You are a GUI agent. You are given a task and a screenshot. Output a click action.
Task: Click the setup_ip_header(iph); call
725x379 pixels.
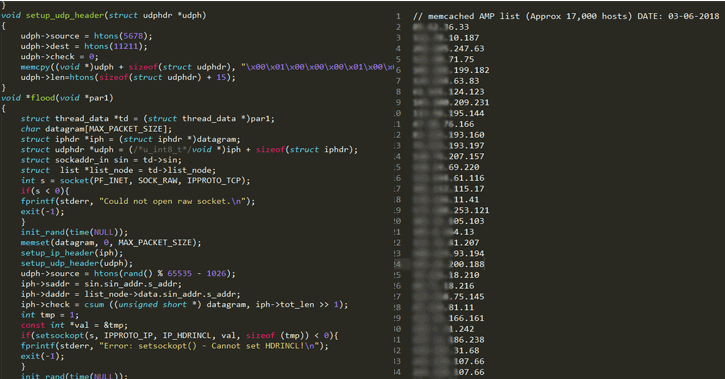point(72,253)
